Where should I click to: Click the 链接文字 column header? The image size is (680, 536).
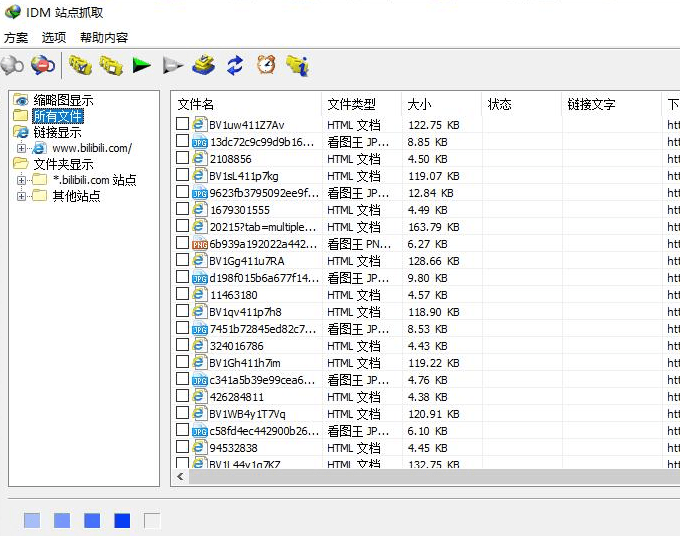pos(612,104)
